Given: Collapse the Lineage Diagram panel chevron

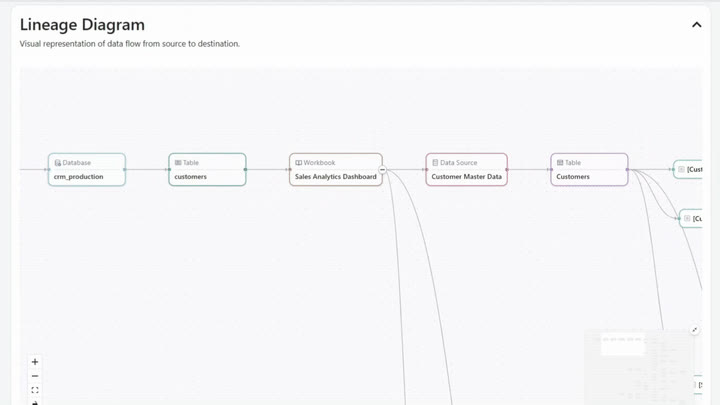Looking at the screenshot, I should tap(696, 25).
